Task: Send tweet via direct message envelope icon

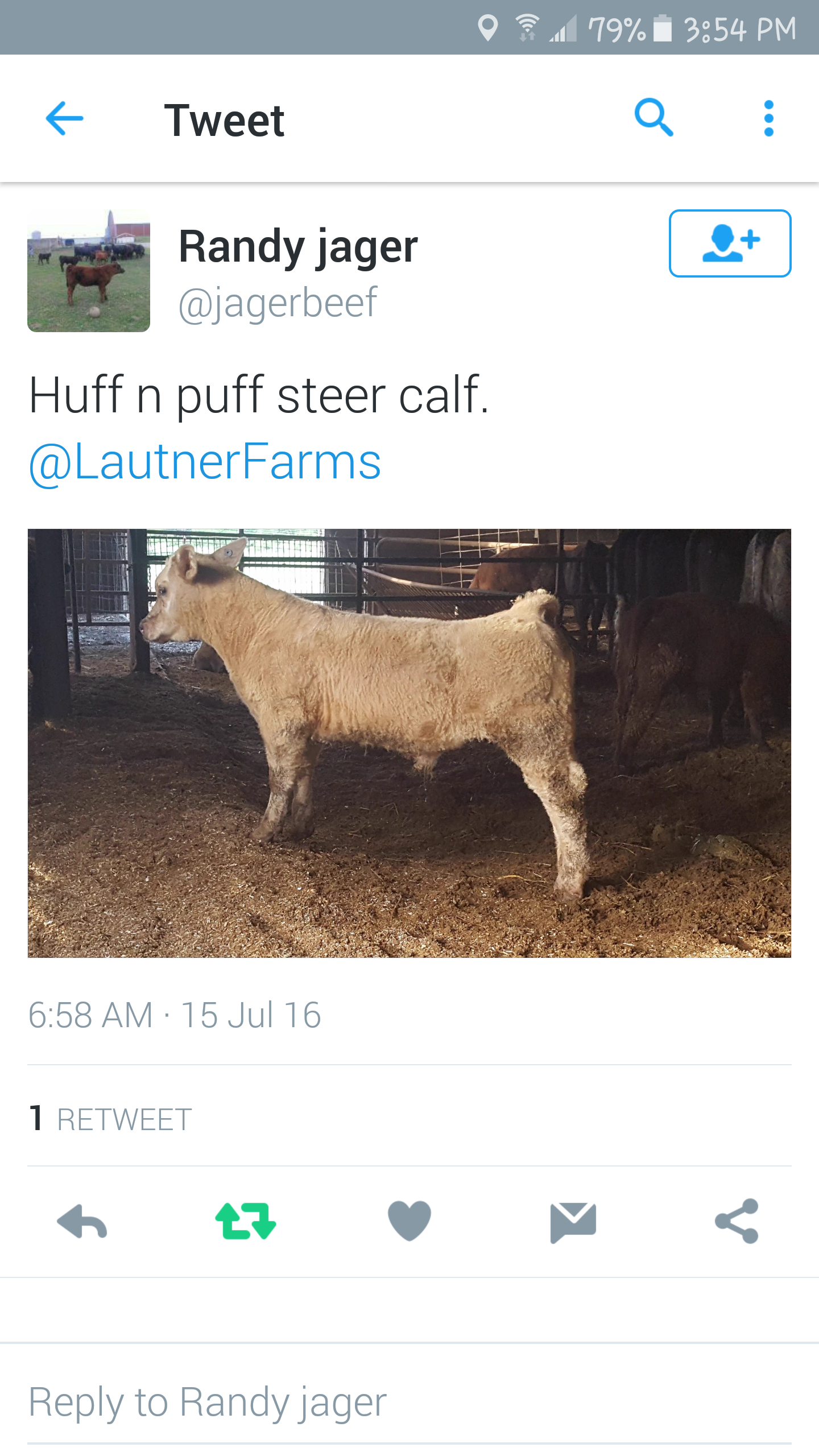Action: coord(573,1222)
